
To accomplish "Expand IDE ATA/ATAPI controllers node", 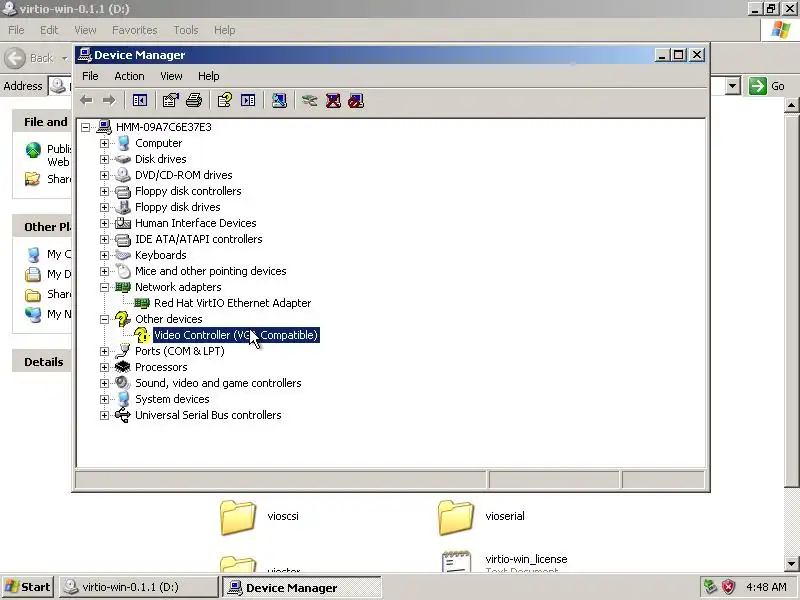I will (x=104, y=239).
